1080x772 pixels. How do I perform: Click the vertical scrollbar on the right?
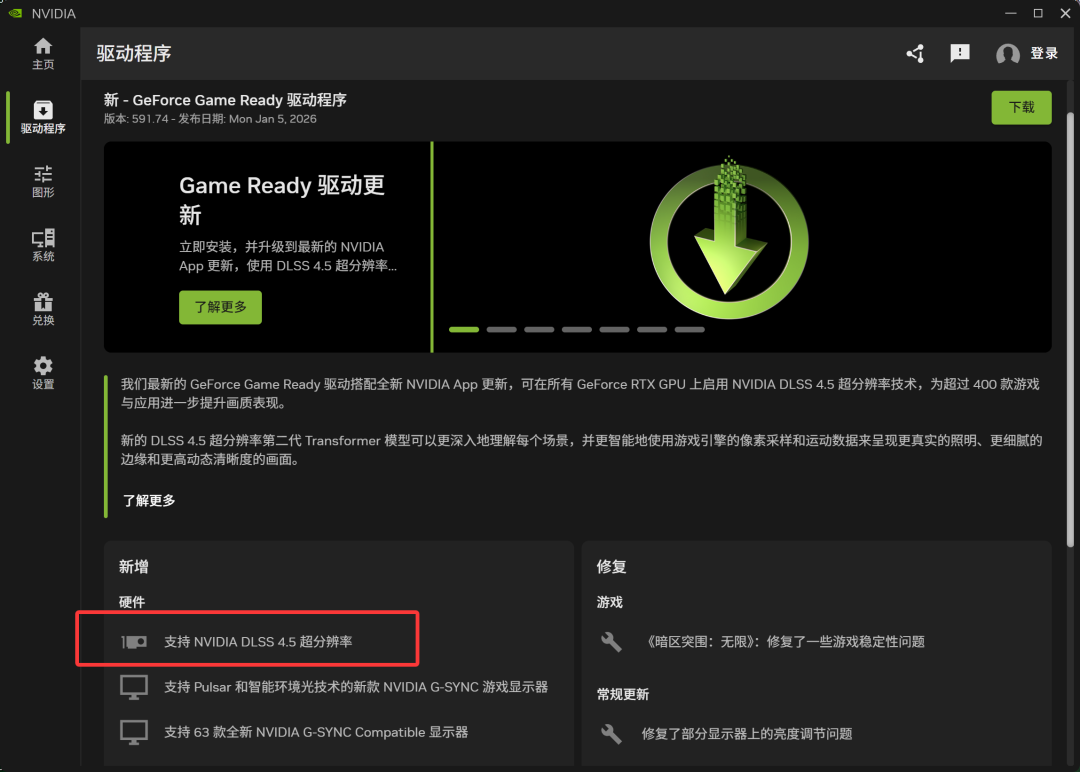(x=1070, y=331)
